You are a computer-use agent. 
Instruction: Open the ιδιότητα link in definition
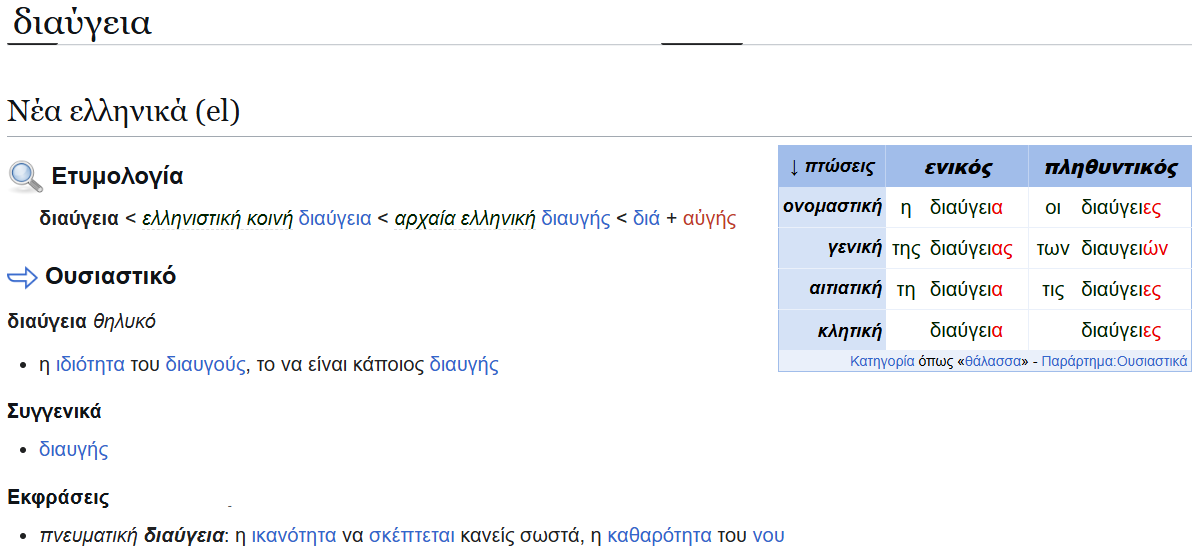click(x=90, y=365)
